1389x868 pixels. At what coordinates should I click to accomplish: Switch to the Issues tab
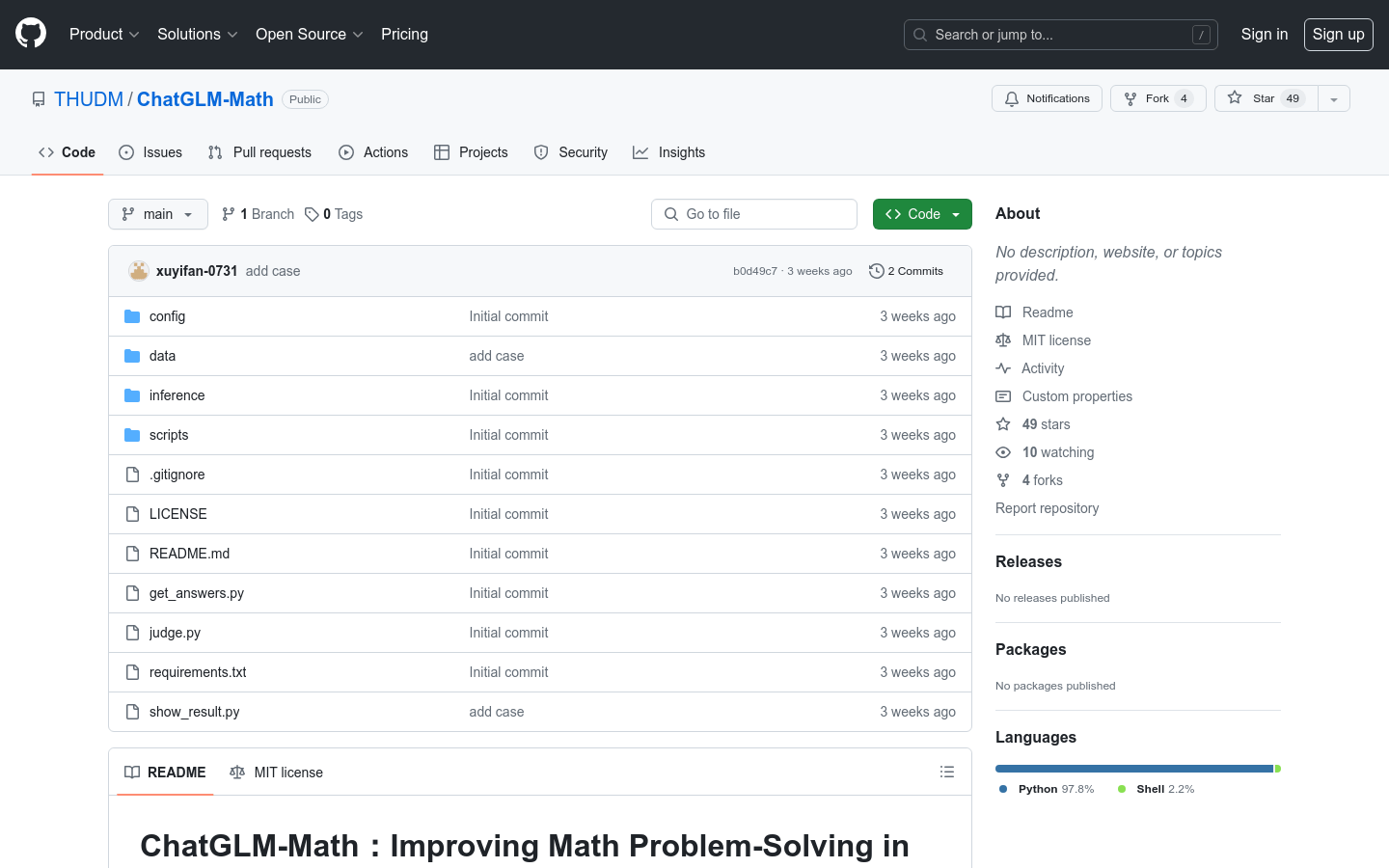(x=150, y=152)
